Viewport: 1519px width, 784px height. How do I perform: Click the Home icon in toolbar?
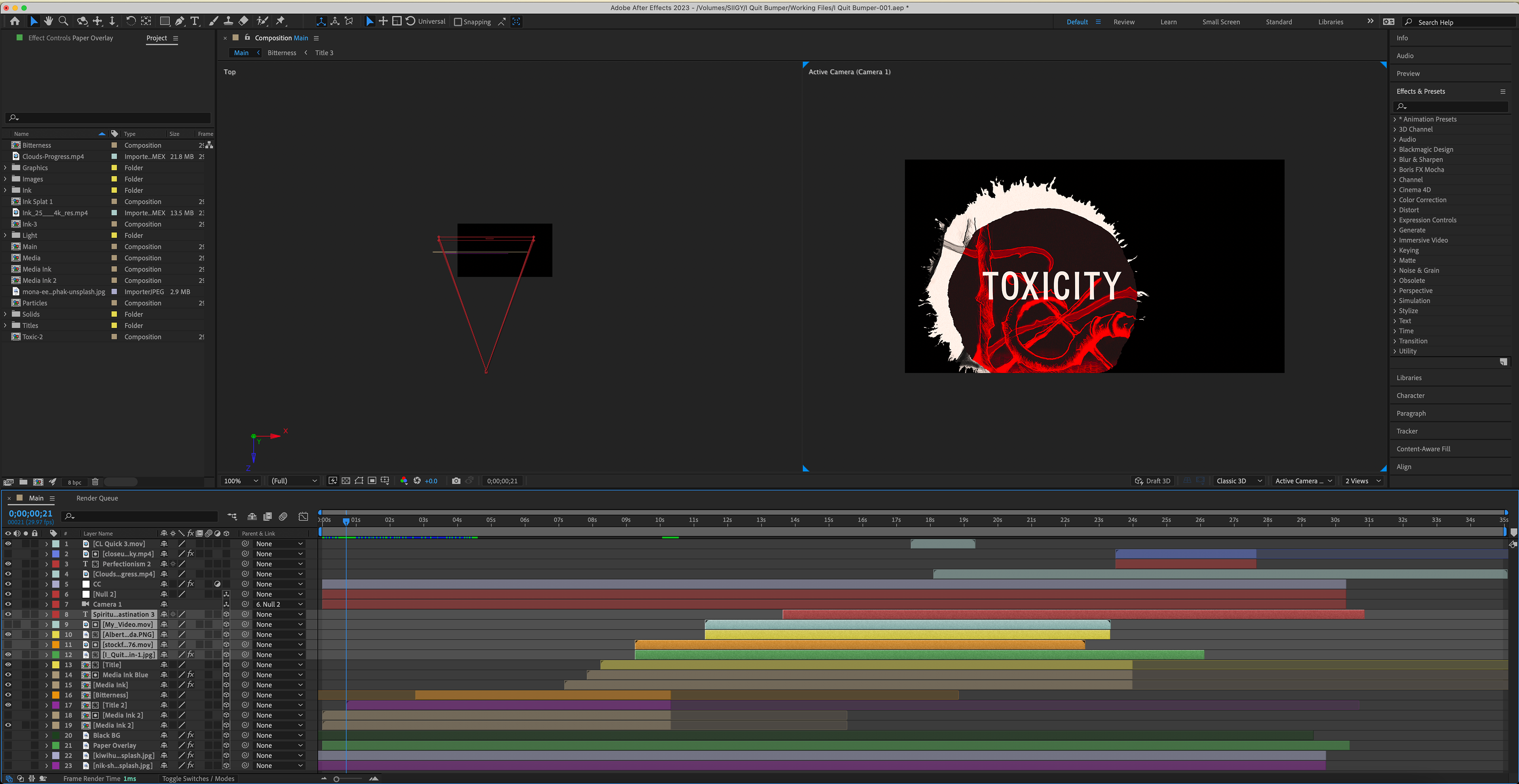[x=15, y=21]
